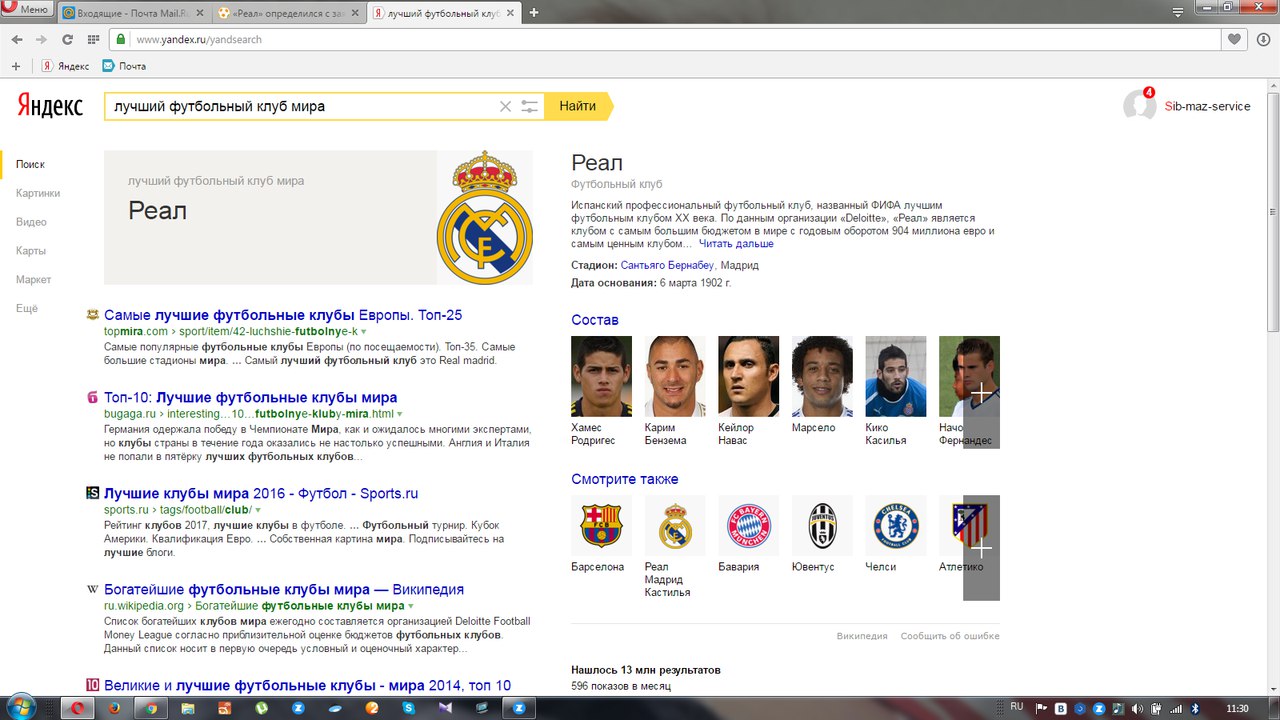Open the user avatar with 4 notifications
1280x720 pixels.
coord(1139,105)
